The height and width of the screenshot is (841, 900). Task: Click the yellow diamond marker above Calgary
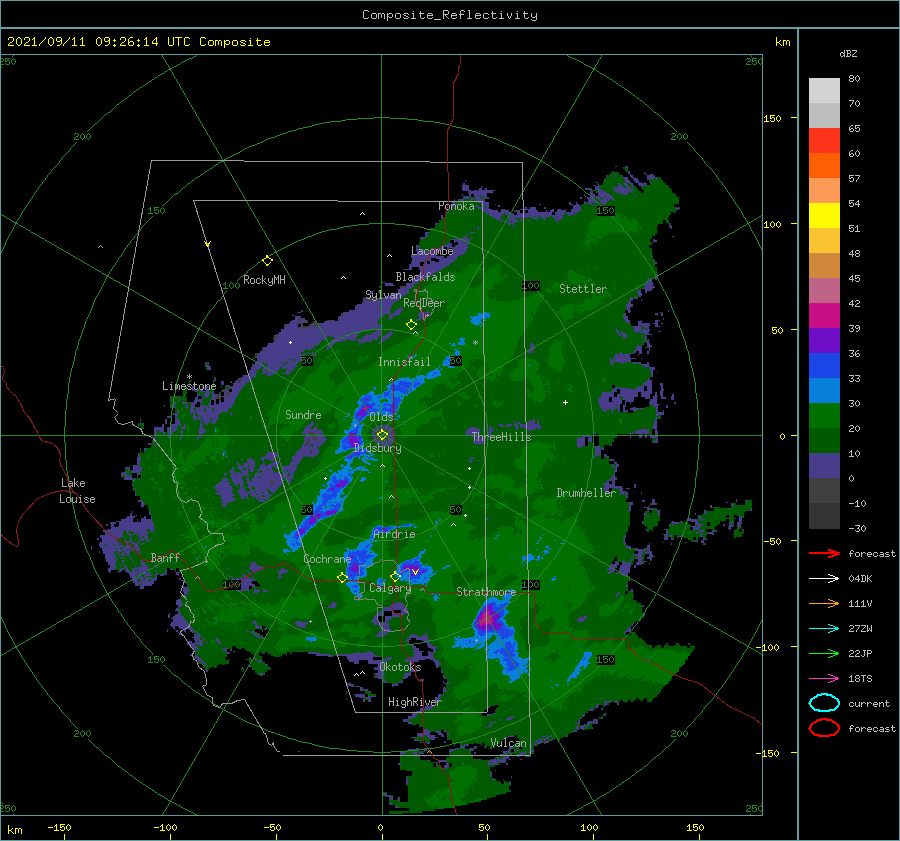pos(395,576)
